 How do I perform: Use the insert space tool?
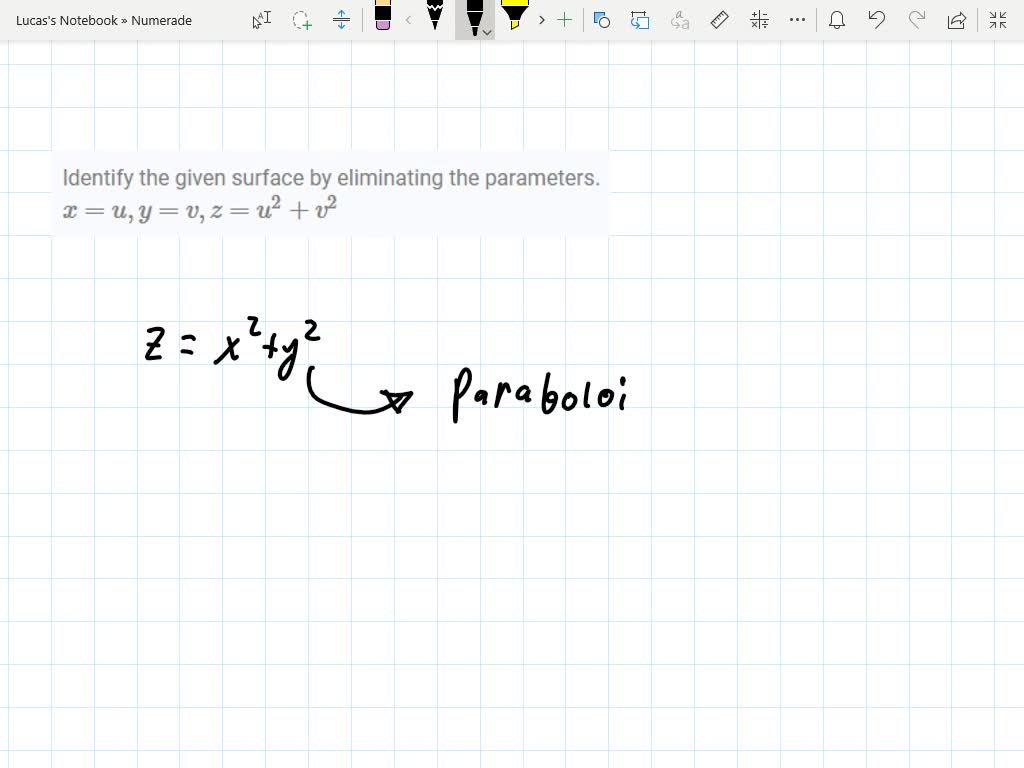[342, 20]
